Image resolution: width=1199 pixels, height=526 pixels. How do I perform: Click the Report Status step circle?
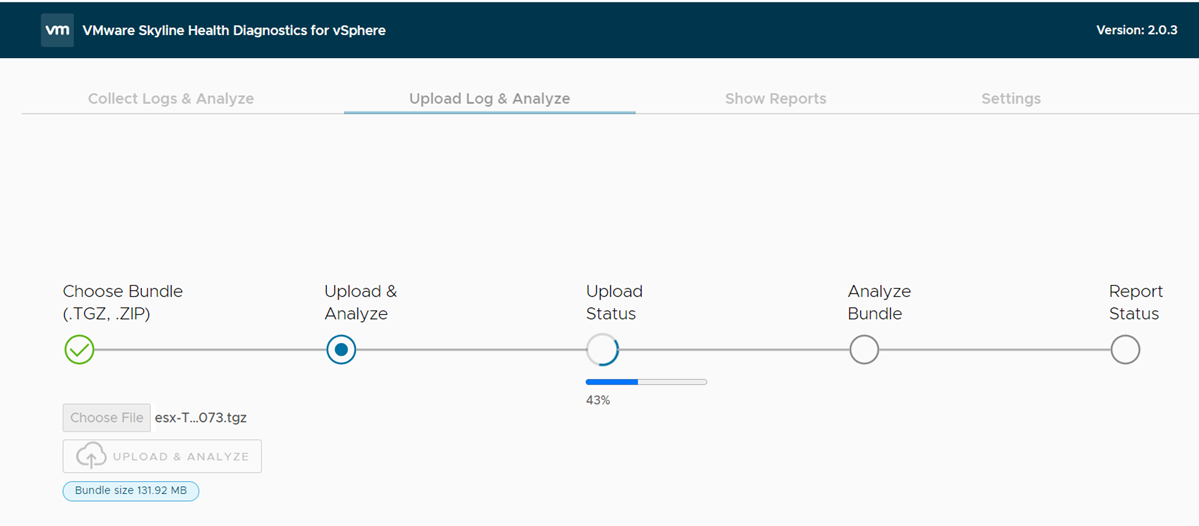[1125, 350]
